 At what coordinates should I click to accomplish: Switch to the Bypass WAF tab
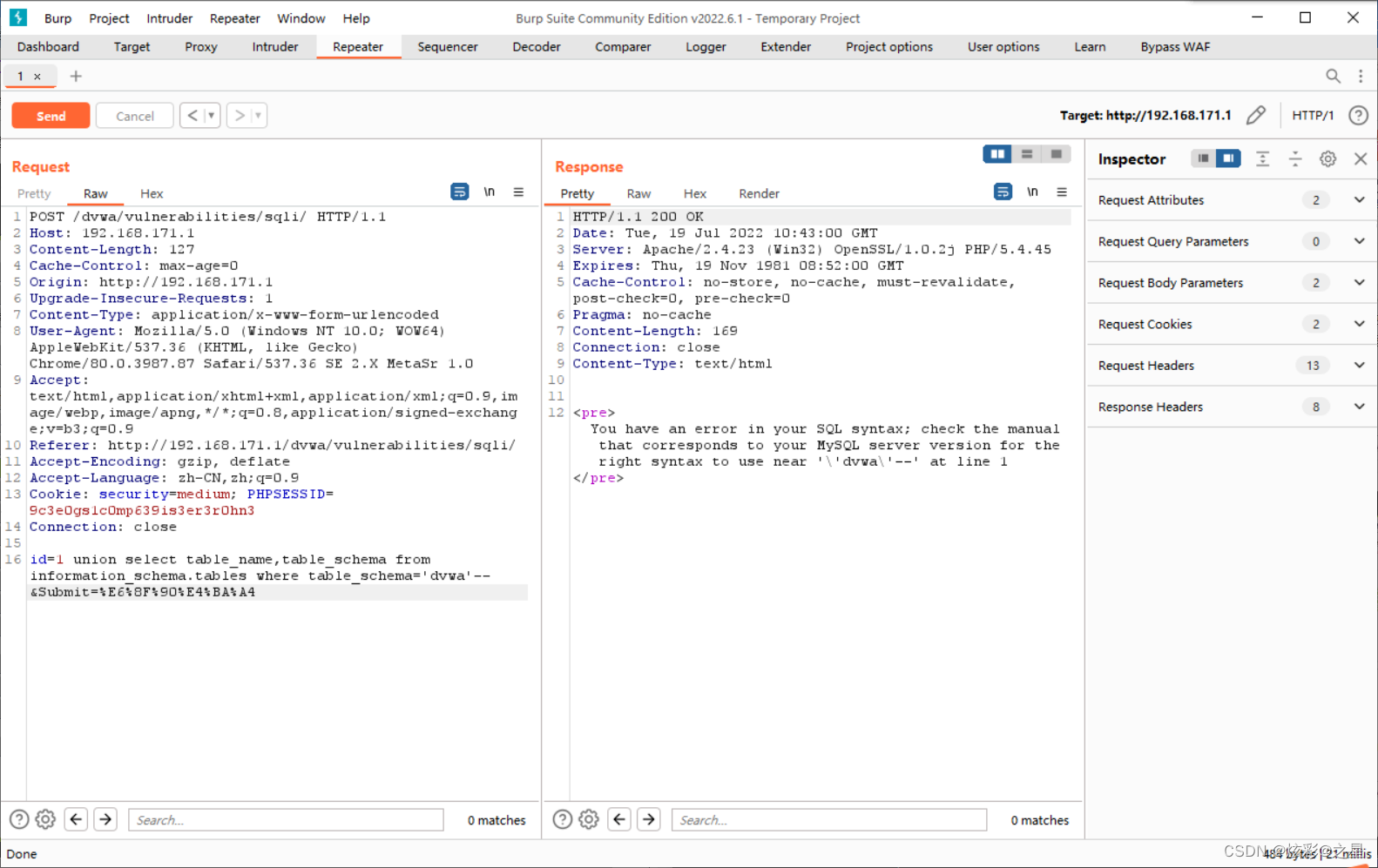(1175, 47)
